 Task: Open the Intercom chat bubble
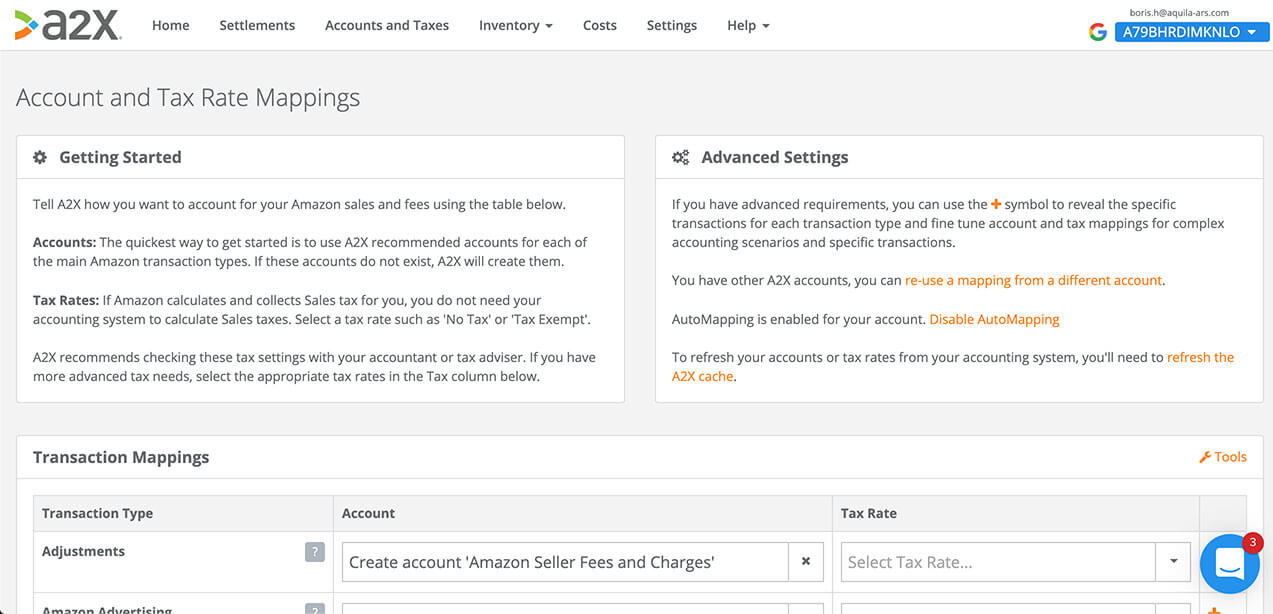pyautogui.click(x=1229, y=564)
